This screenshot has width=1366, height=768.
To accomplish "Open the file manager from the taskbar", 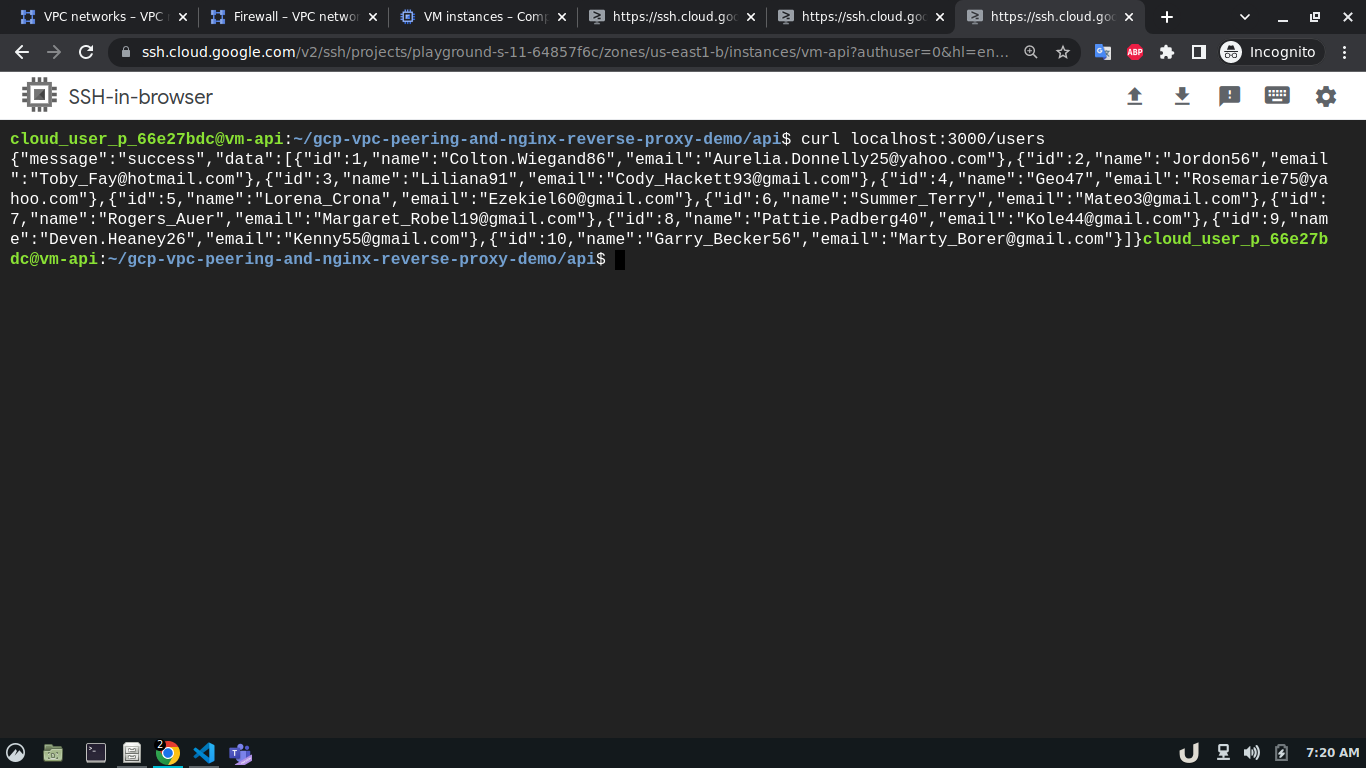I will point(53,753).
